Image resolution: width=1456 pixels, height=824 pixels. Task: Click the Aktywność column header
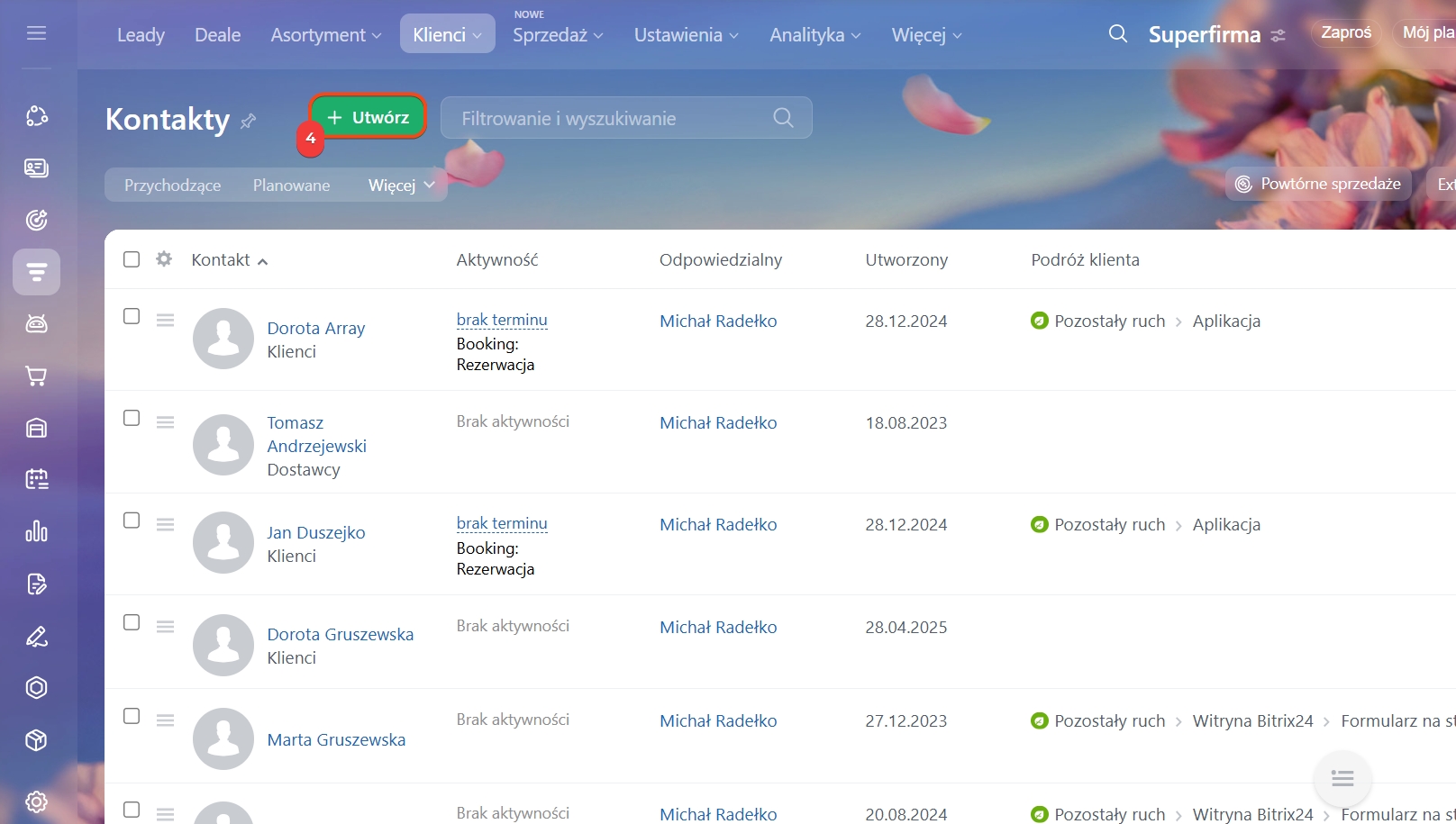pos(496,259)
